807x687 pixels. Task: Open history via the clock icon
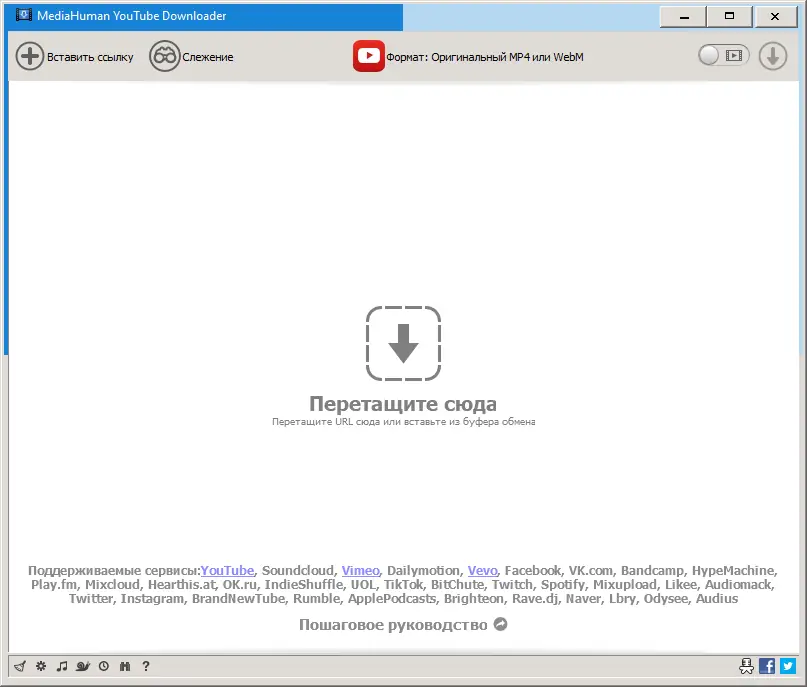click(105, 666)
